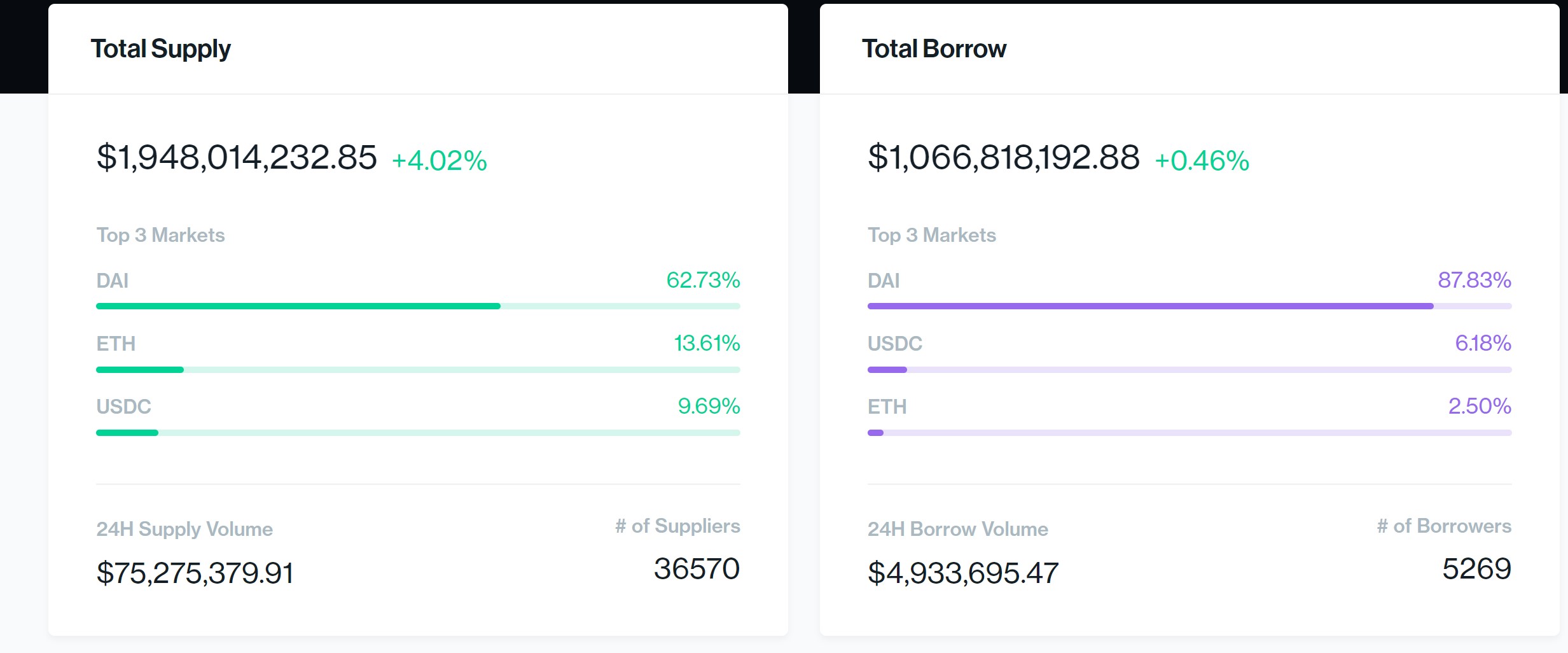Click the +0.46% borrow change indicator
This screenshot has height=653, width=1568.
point(1202,160)
